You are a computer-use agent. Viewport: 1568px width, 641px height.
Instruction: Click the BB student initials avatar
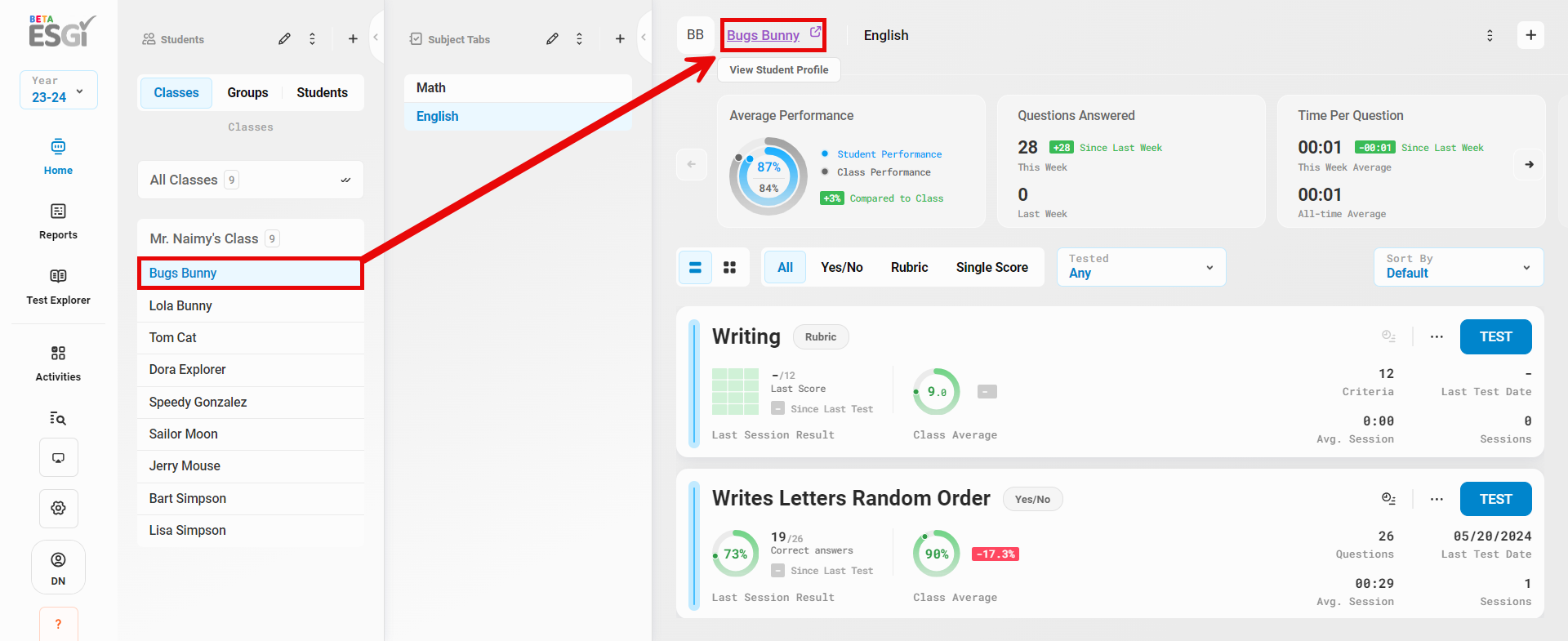click(x=695, y=35)
